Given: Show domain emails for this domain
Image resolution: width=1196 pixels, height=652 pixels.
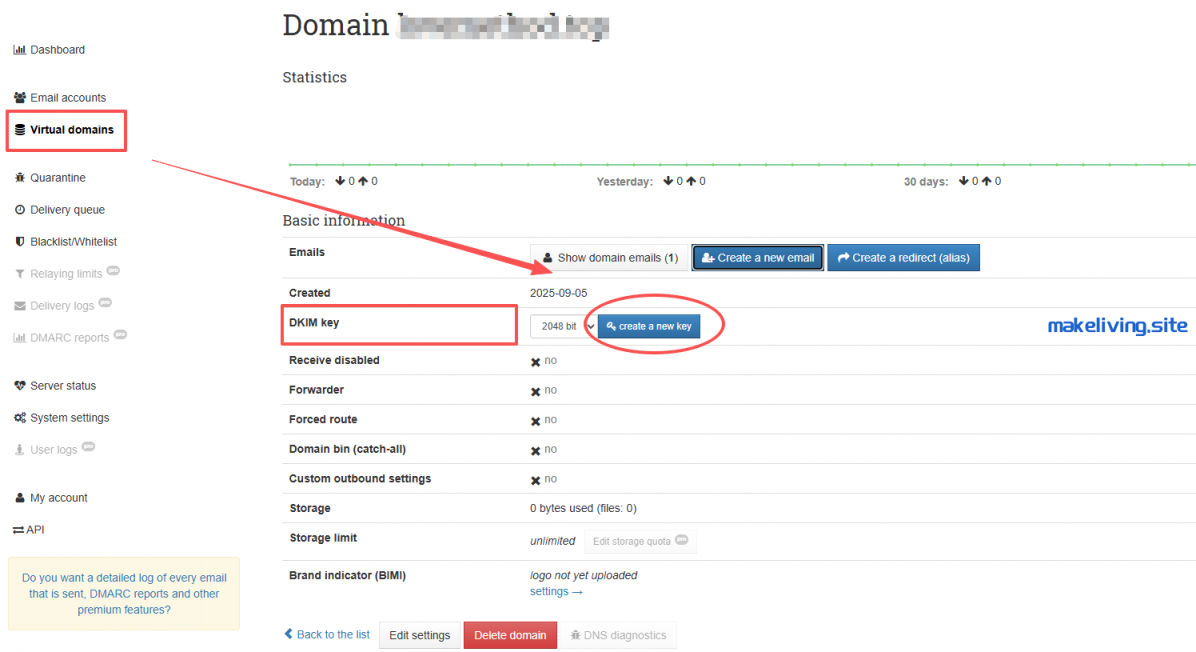Looking at the screenshot, I should pos(609,257).
